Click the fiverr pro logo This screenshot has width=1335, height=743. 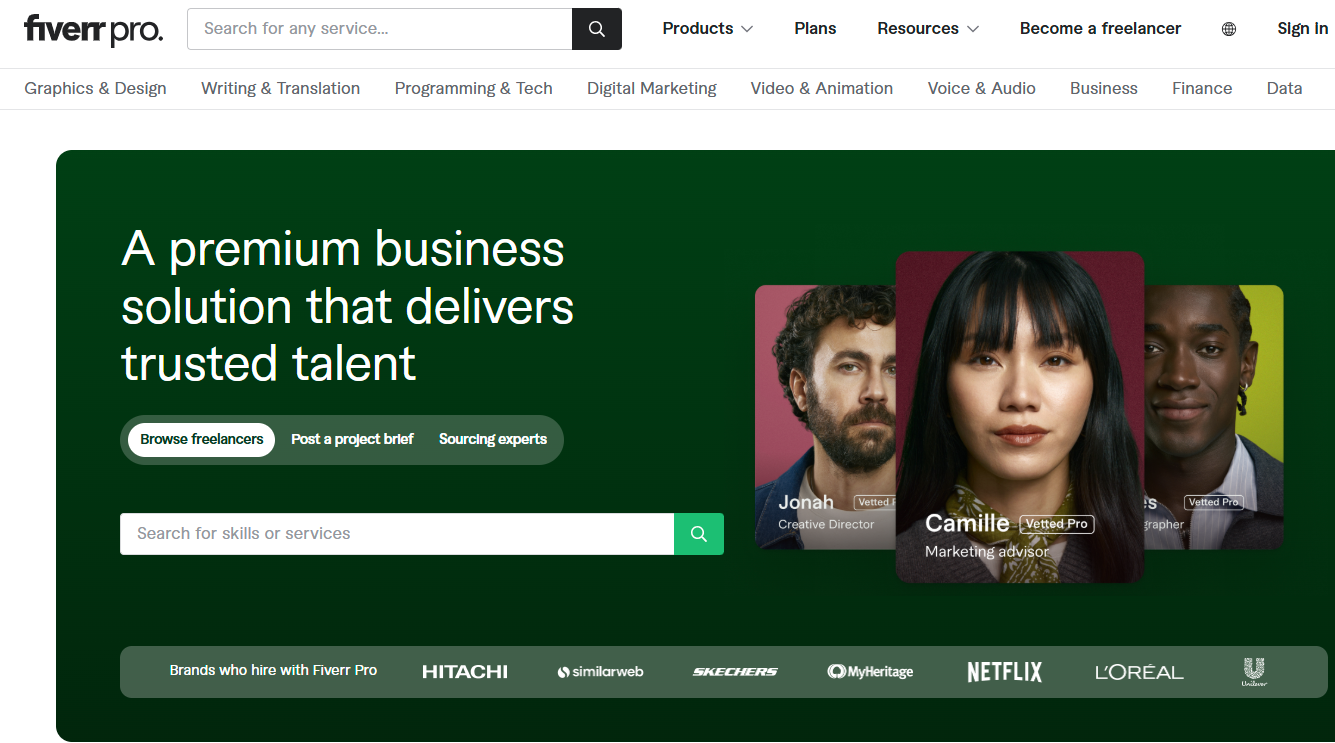coord(92,28)
